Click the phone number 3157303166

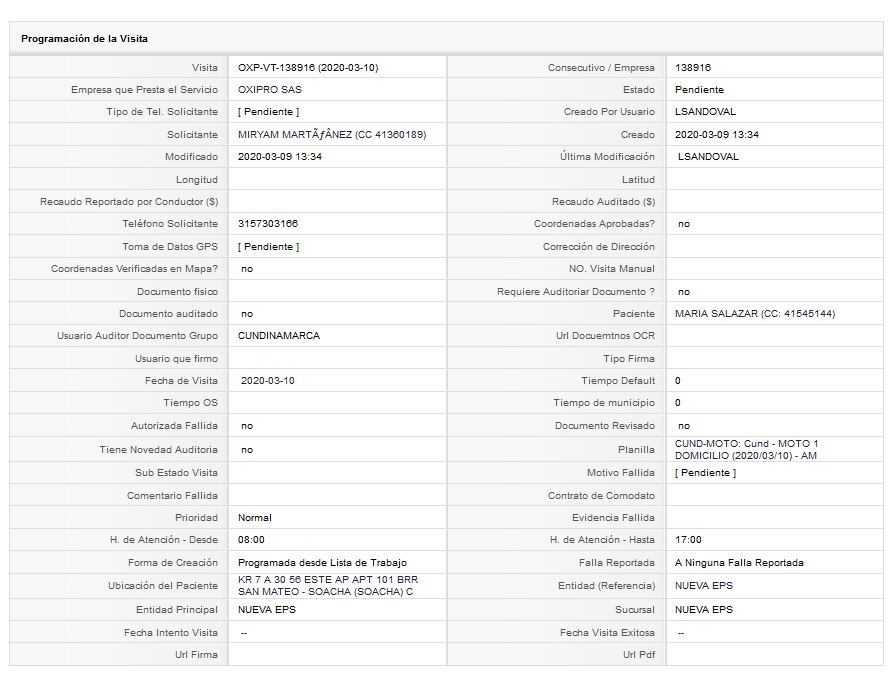(x=268, y=223)
